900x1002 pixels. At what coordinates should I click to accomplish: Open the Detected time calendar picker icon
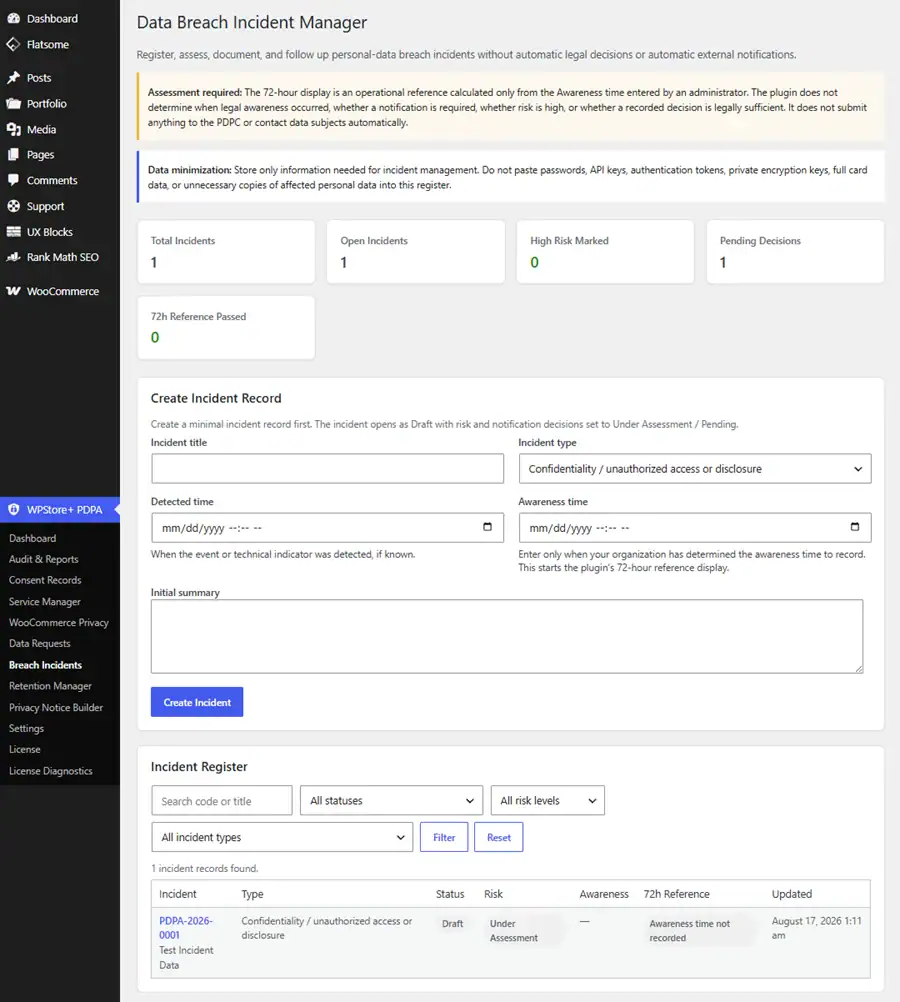487,527
